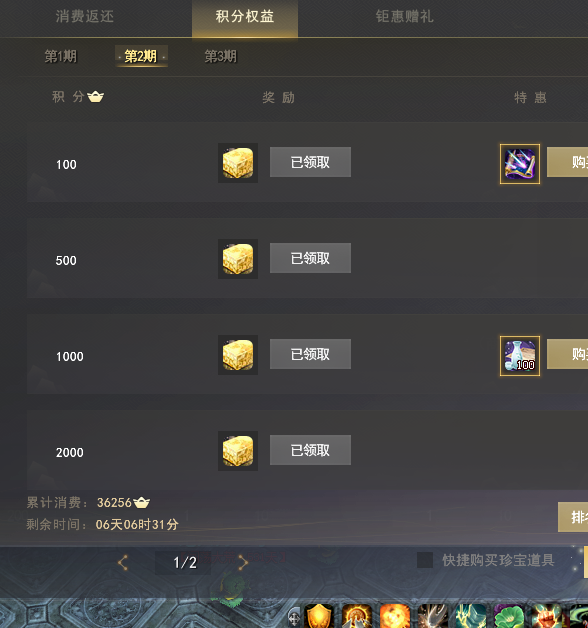Go to previous page with left arrow
588x628 pixels.
pyautogui.click(x=123, y=563)
